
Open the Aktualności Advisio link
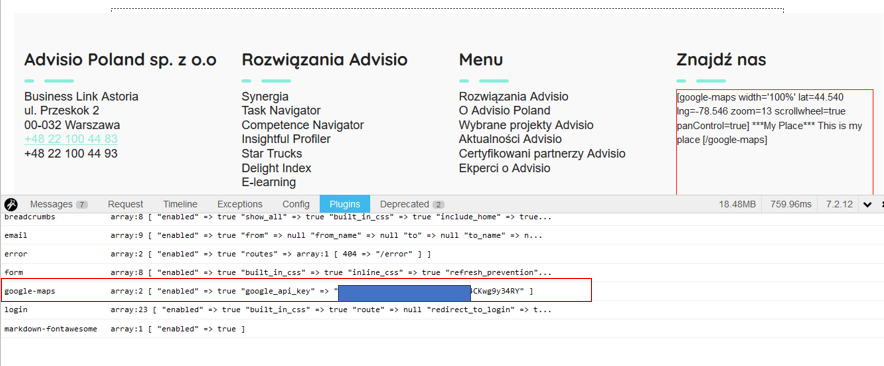click(x=510, y=139)
